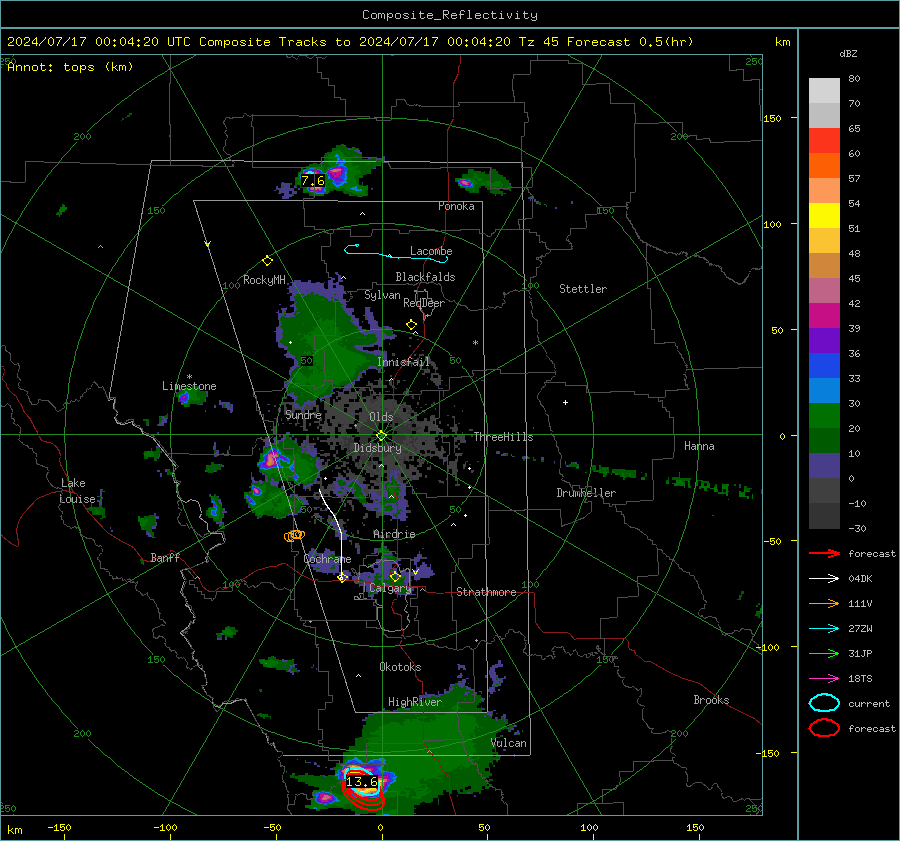The height and width of the screenshot is (841, 900).
Task: Click the Sundre town label
Action: [304, 414]
